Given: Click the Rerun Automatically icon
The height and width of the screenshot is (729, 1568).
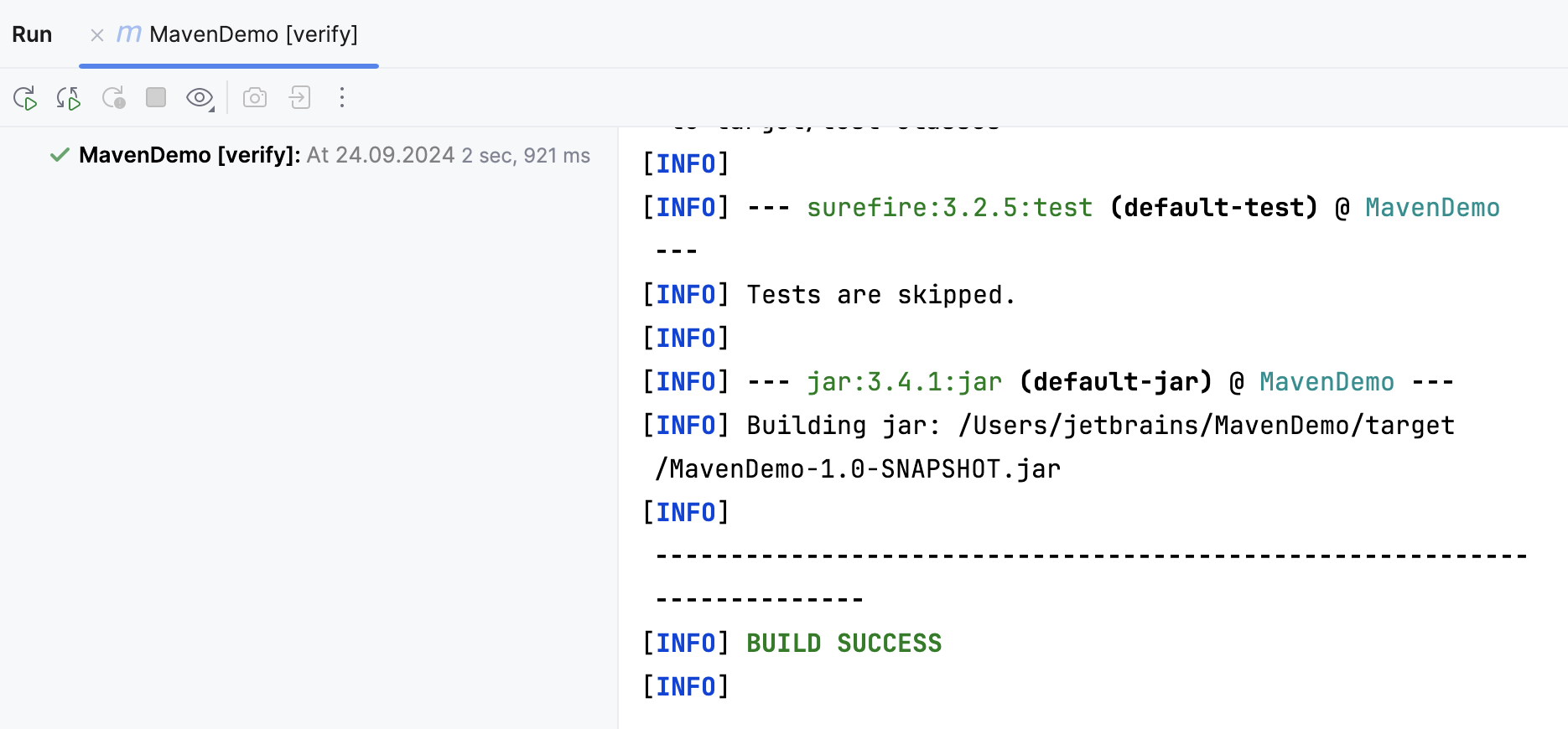Looking at the screenshot, I should click(x=69, y=98).
